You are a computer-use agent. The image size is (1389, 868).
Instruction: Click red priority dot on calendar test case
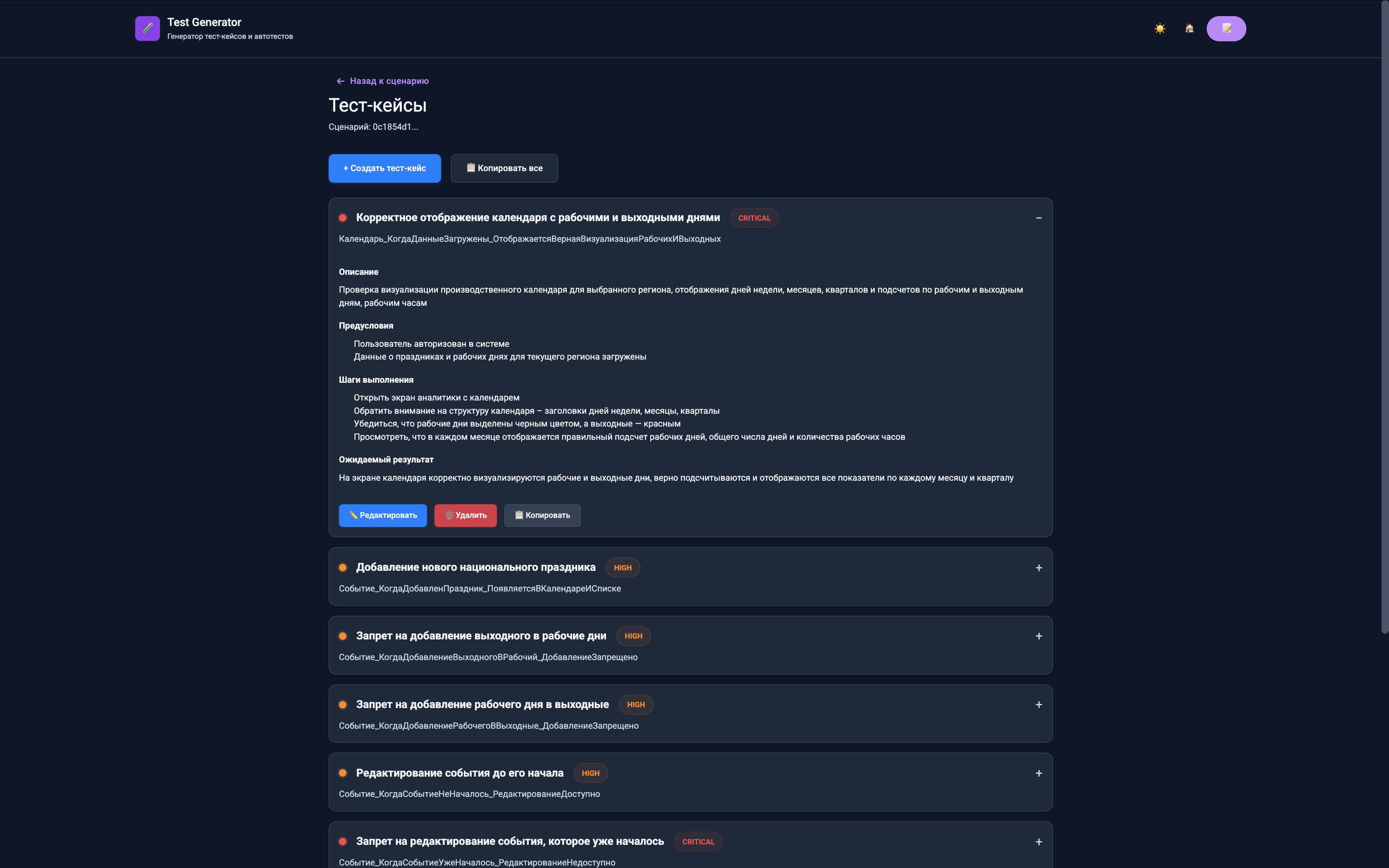pyautogui.click(x=343, y=217)
